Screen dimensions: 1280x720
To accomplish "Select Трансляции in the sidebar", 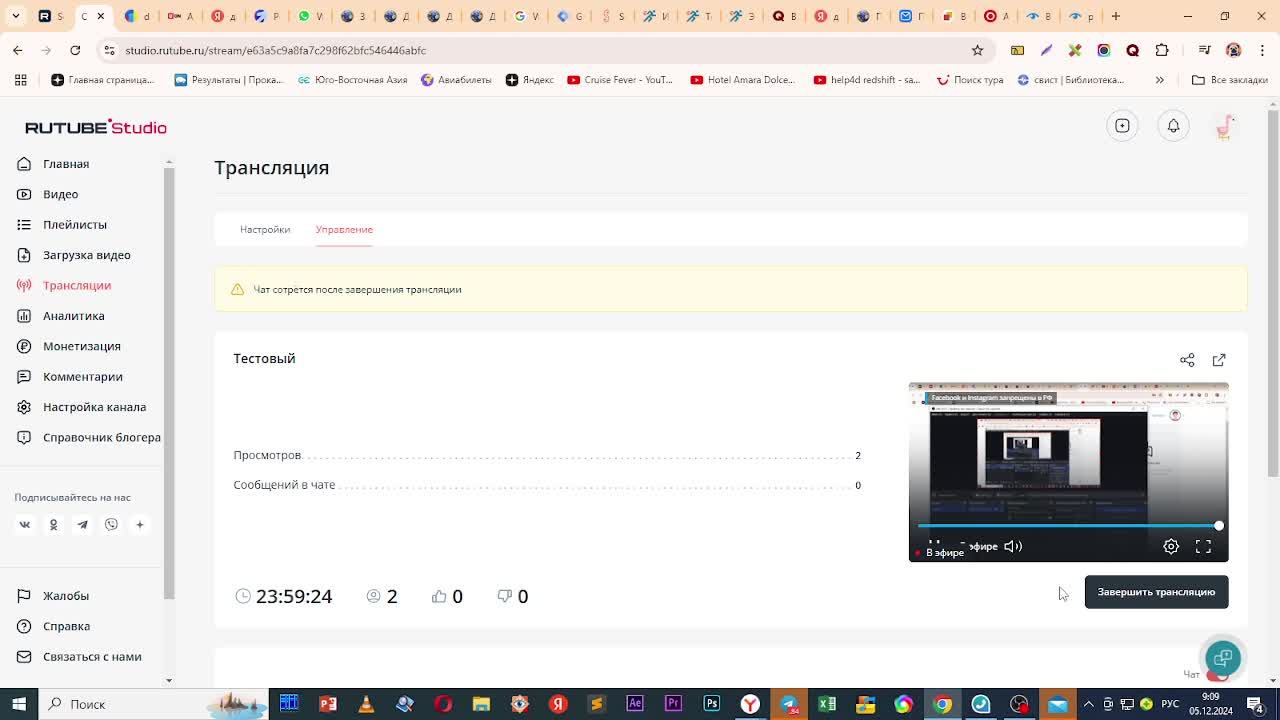I will 64,285.
